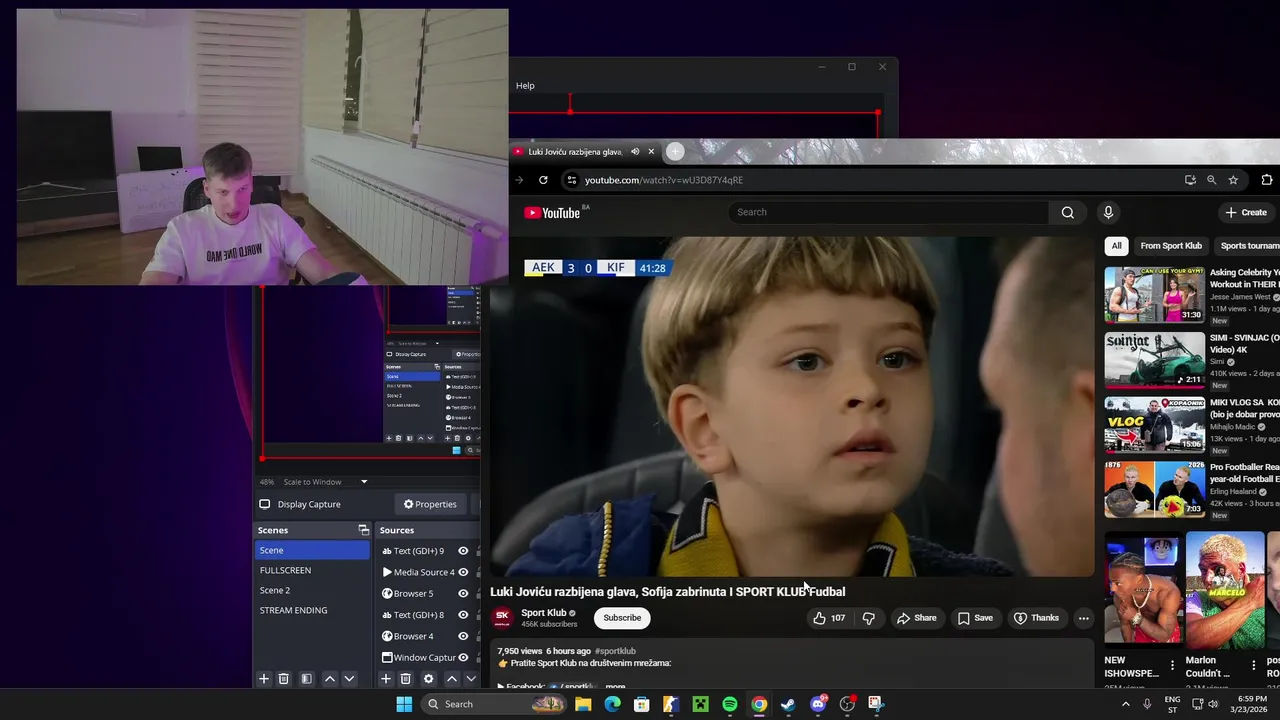The image size is (1280, 720).
Task: Select the From Sport Klub chip
Action: [x=1171, y=246]
